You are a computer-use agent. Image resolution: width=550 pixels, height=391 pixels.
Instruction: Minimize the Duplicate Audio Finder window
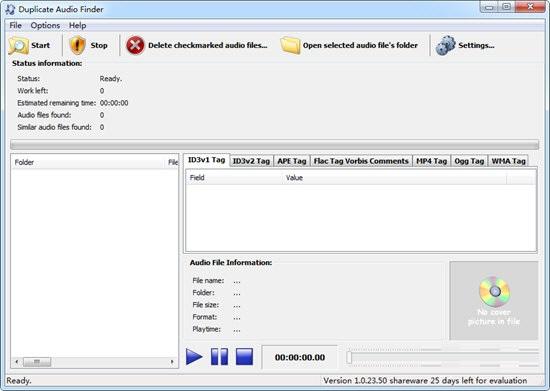pyautogui.click(x=490, y=7)
